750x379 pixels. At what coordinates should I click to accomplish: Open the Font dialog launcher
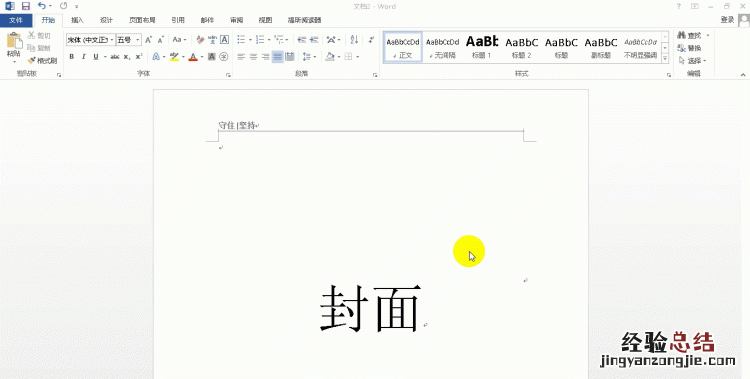228,75
